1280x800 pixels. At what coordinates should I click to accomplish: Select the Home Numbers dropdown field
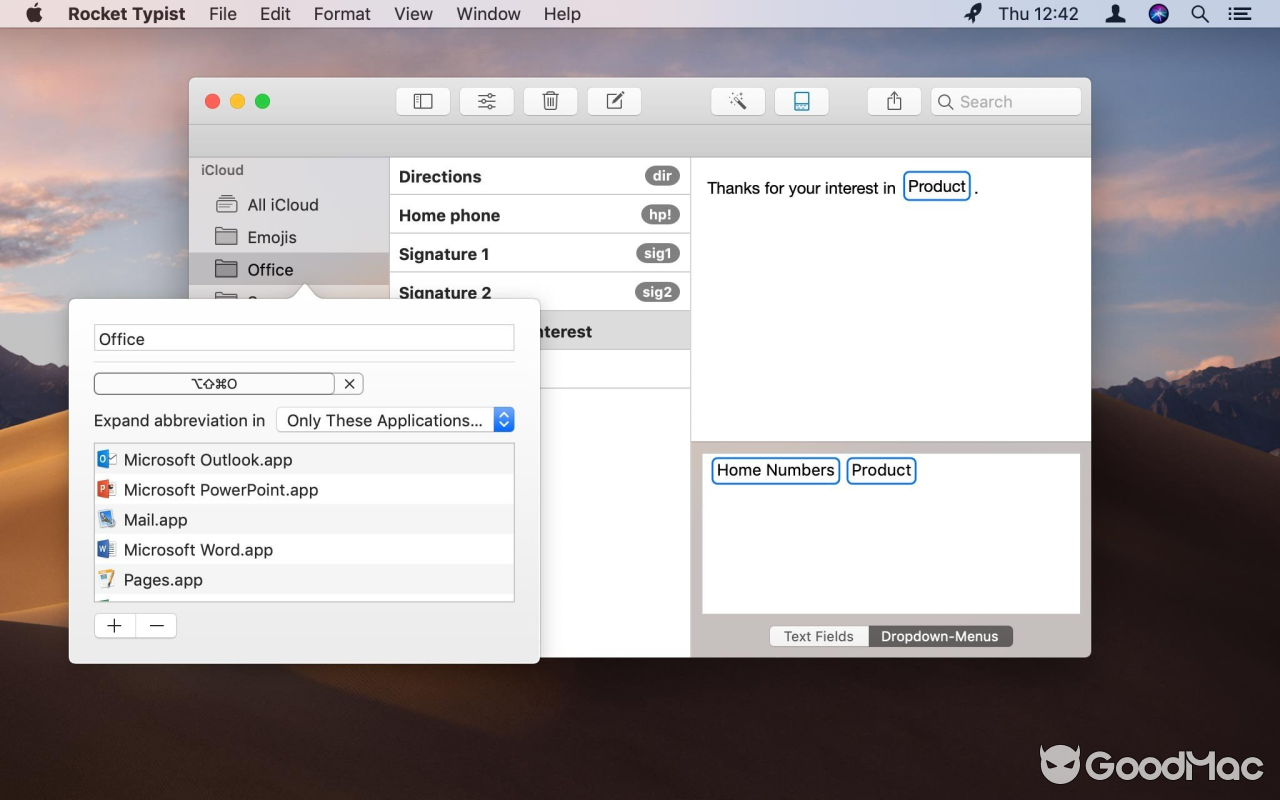point(774,470)
